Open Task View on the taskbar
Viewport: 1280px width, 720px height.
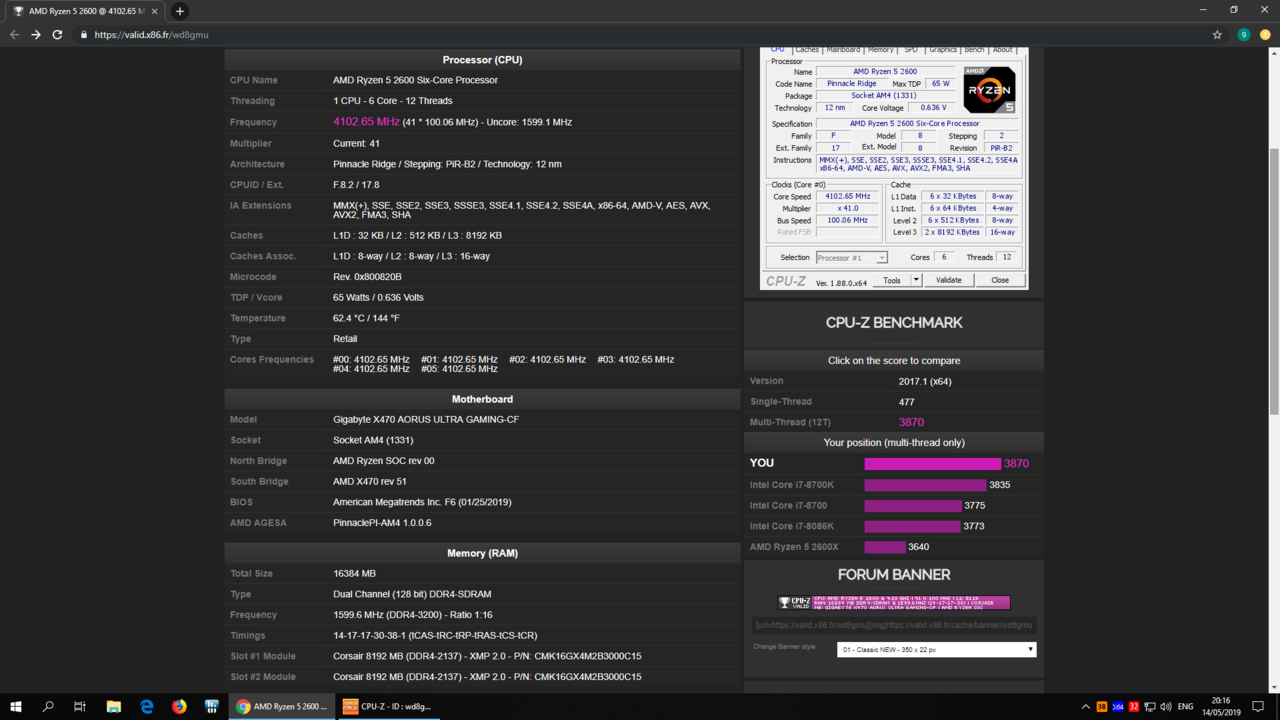tap(80, 706)
